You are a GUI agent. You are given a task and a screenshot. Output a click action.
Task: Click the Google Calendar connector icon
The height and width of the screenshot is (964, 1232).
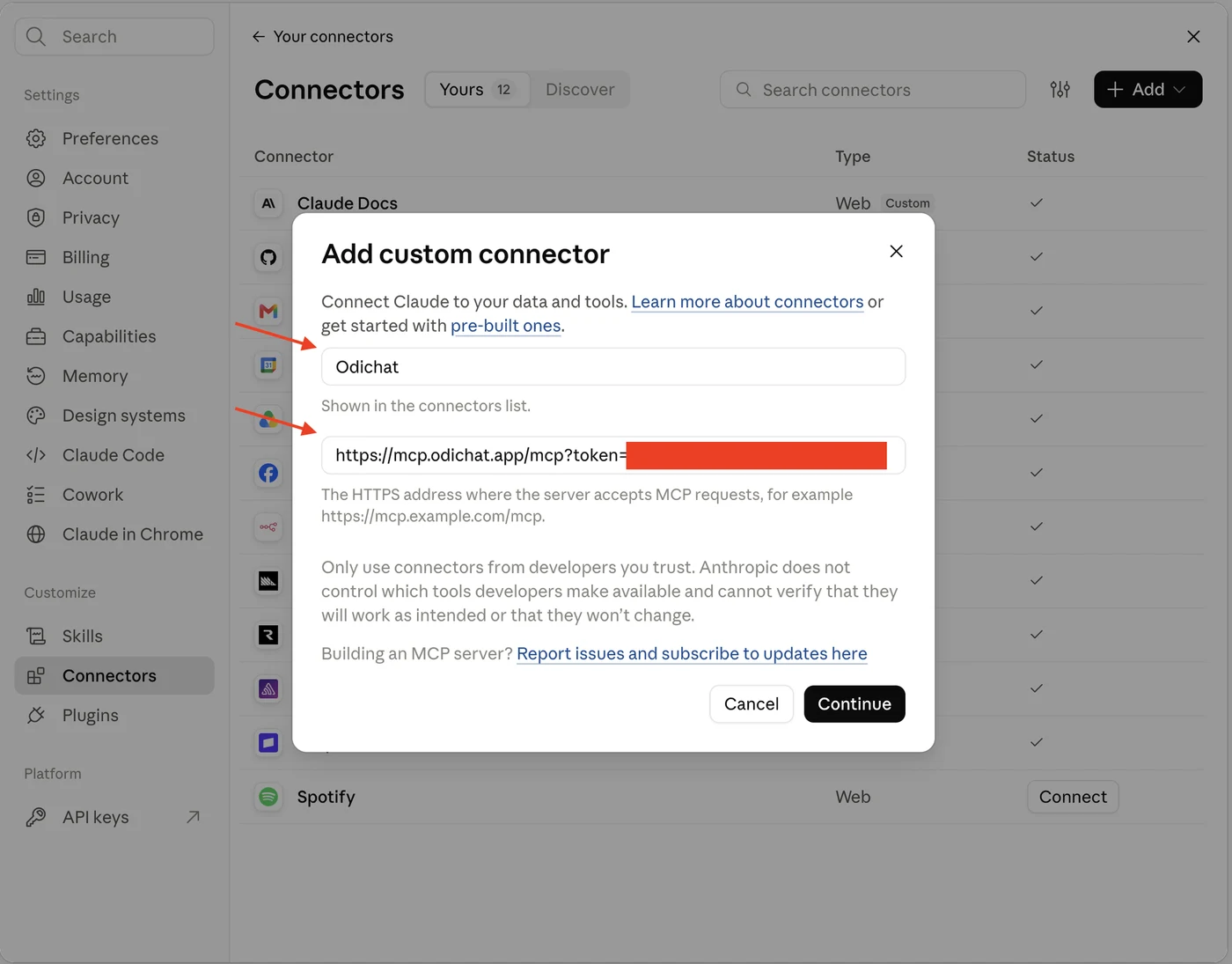point(268,364)
